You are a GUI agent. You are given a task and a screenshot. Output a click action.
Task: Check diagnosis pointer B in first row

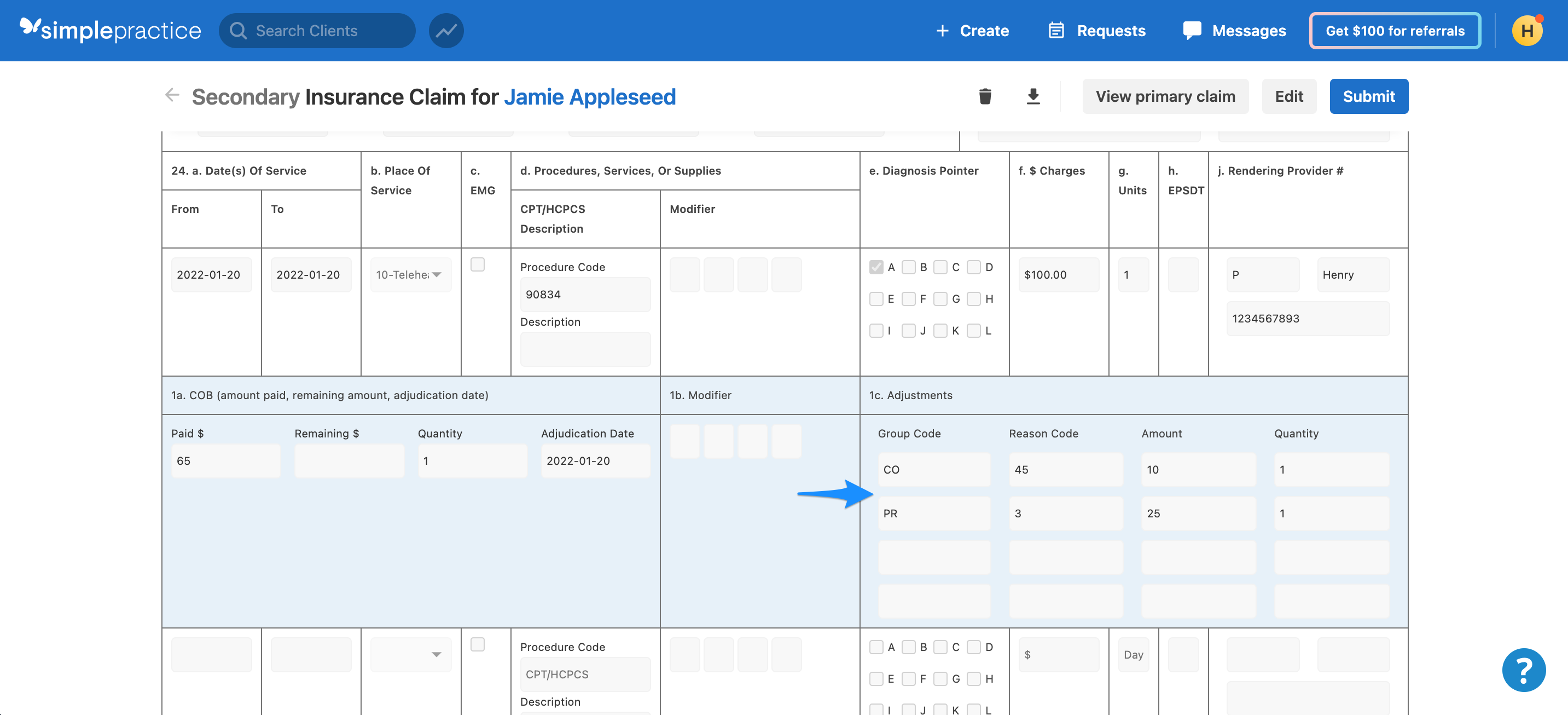[908, 267]
